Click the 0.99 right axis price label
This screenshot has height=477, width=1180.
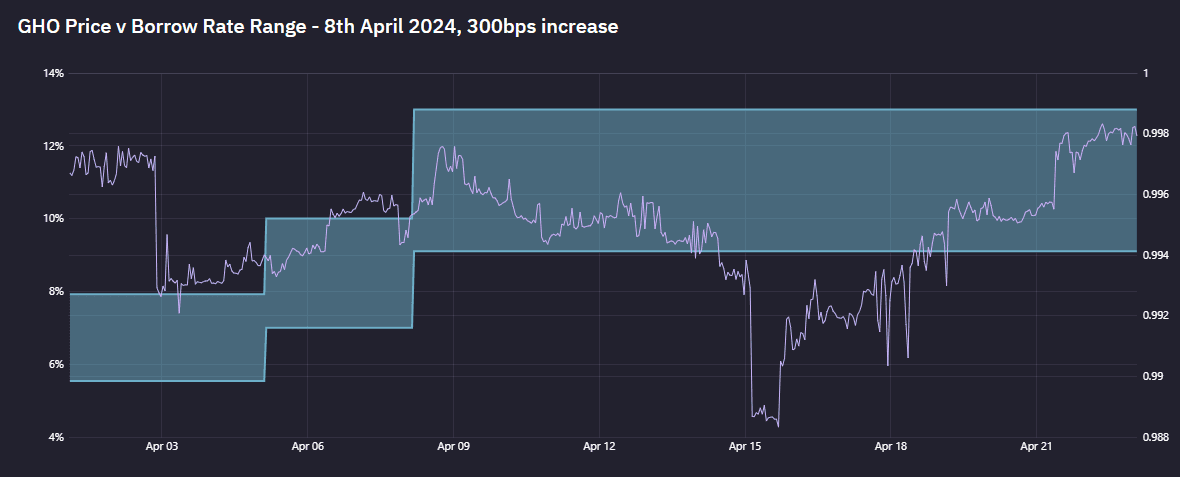[x=1153, y=377]
